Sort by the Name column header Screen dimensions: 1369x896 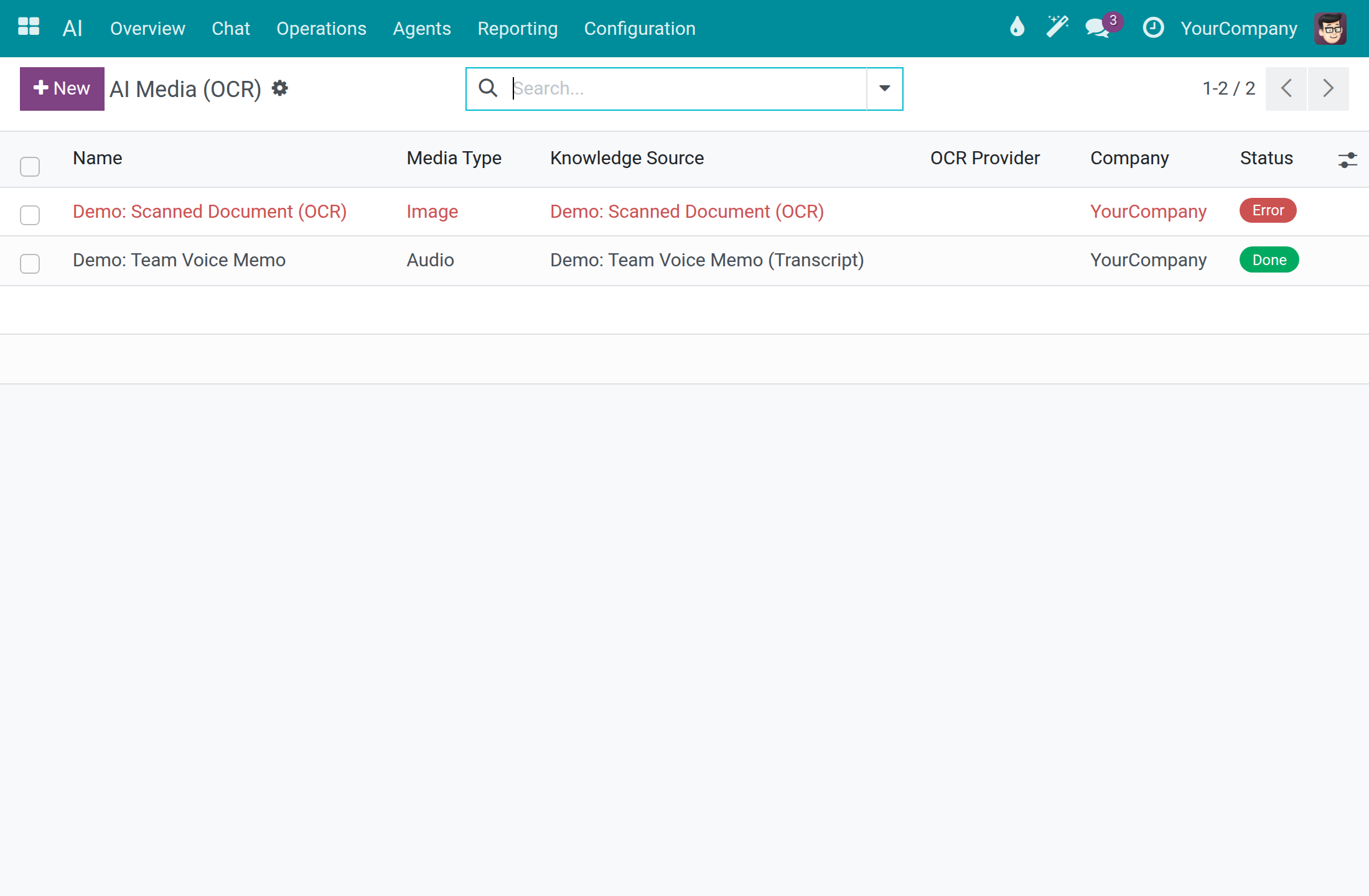tap(97, 158)
